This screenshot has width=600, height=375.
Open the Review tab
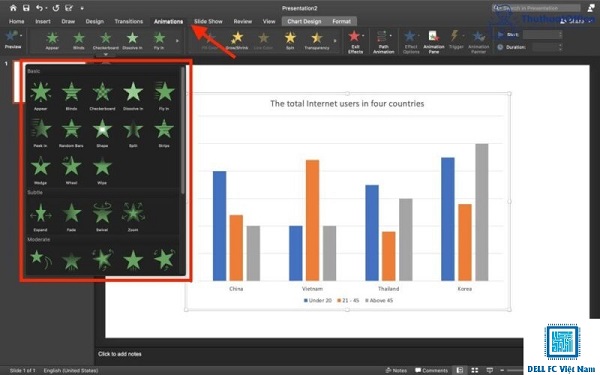coord(243,21)
